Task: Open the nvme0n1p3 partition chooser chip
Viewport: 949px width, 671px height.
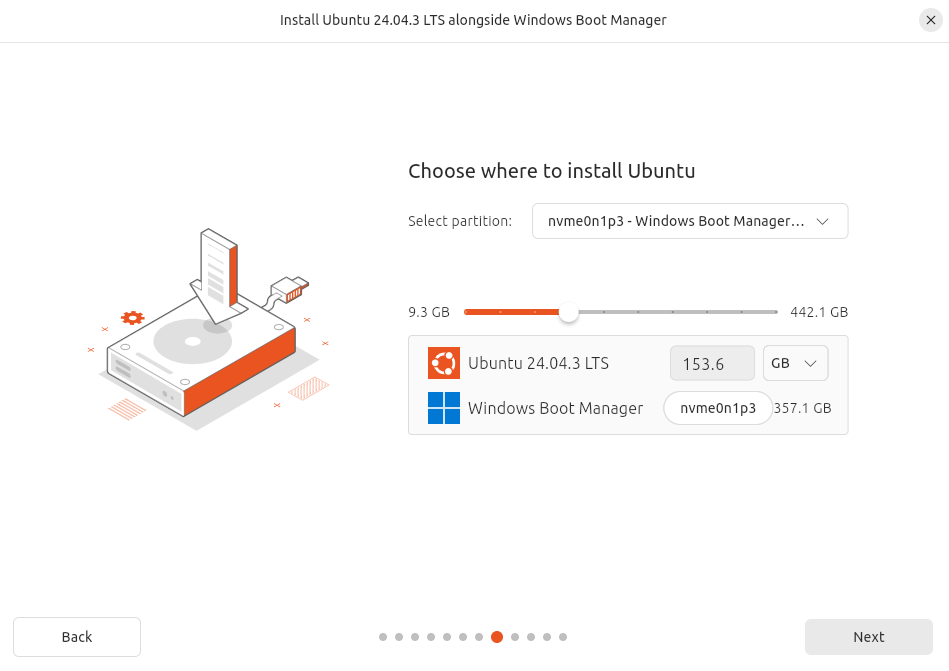Action: (x=717, y=408)
